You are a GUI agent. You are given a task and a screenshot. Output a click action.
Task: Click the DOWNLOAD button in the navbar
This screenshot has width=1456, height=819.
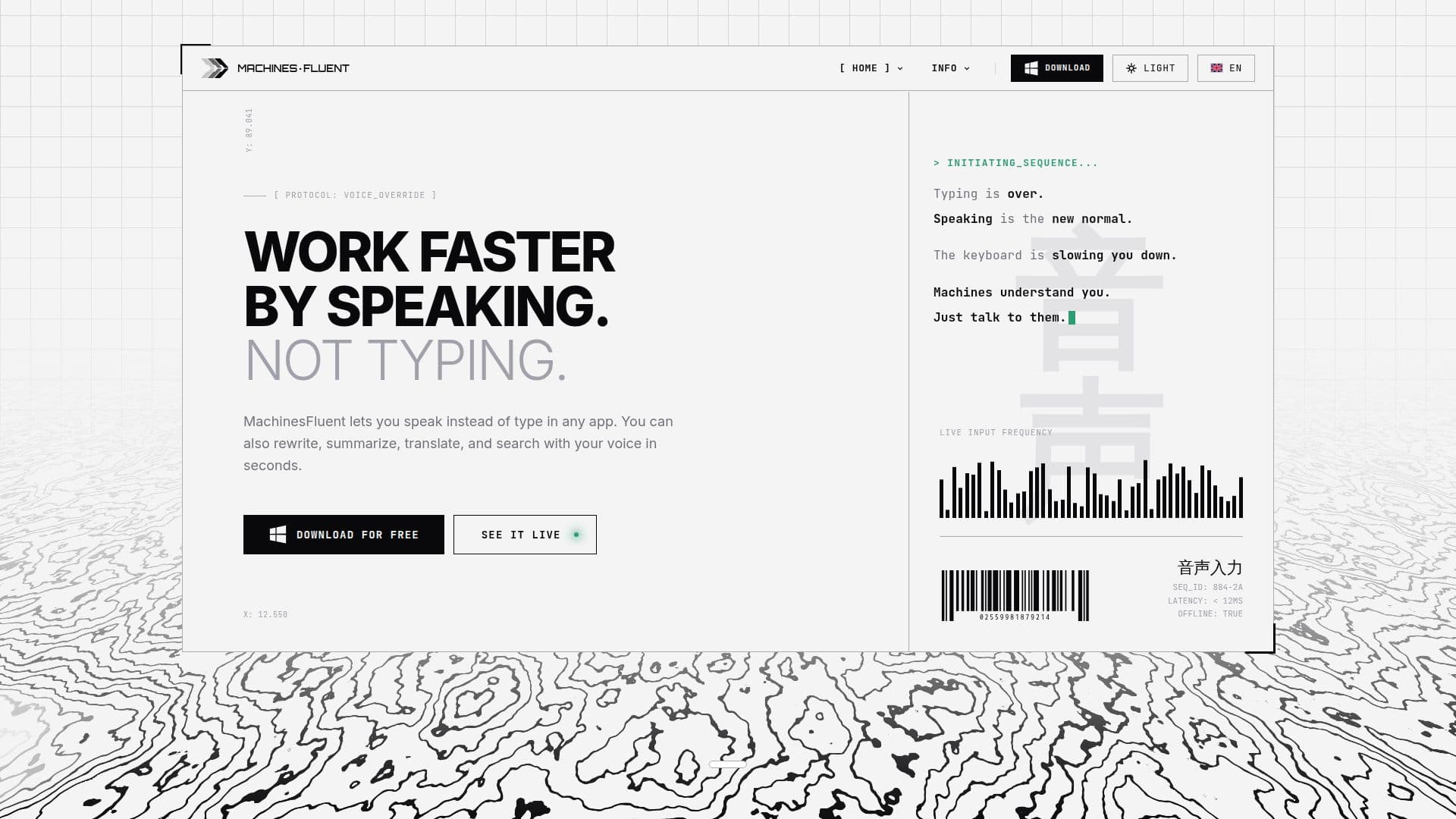point(1056,68)
